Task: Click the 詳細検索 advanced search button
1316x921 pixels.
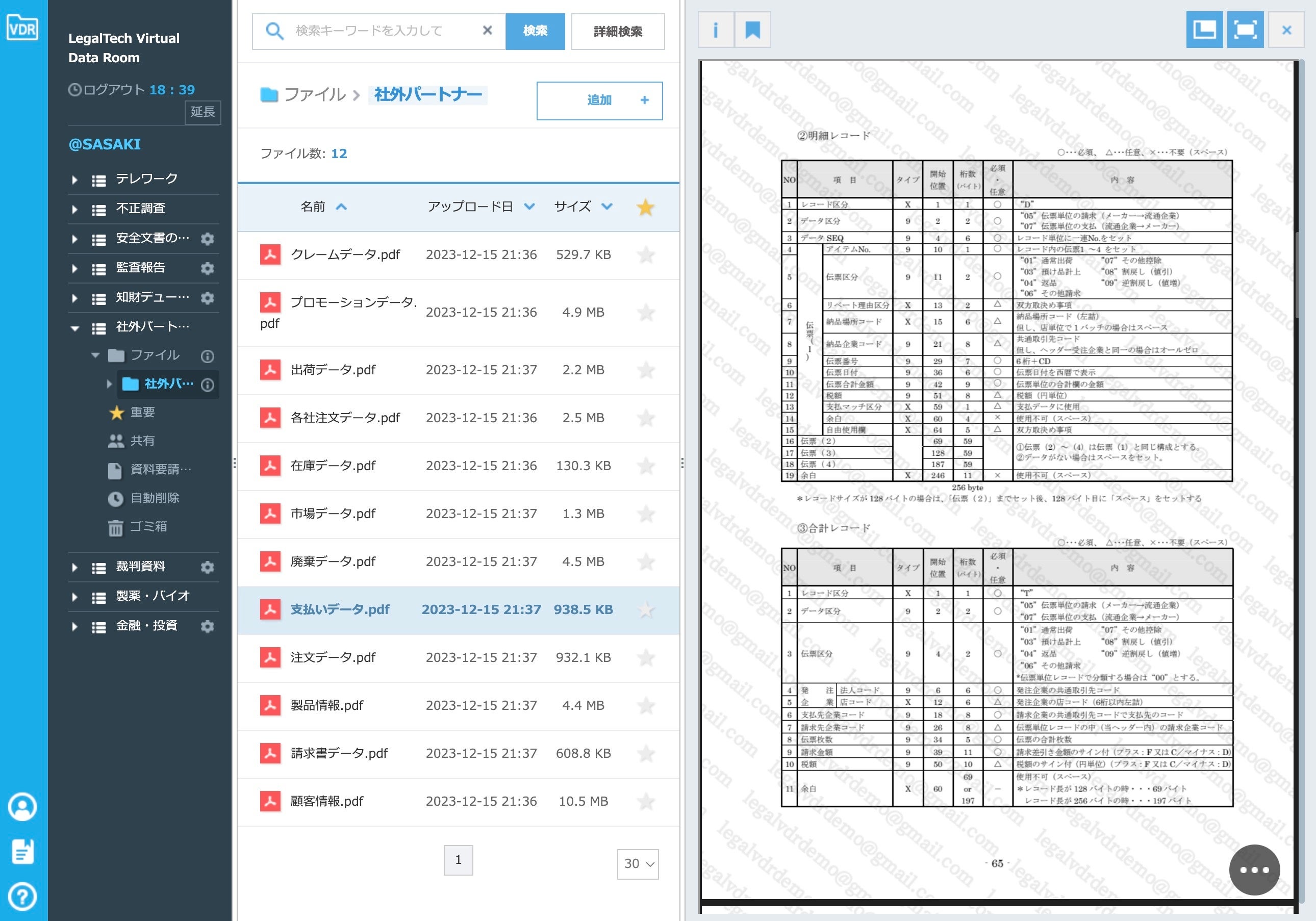Action: pos(617,32)
